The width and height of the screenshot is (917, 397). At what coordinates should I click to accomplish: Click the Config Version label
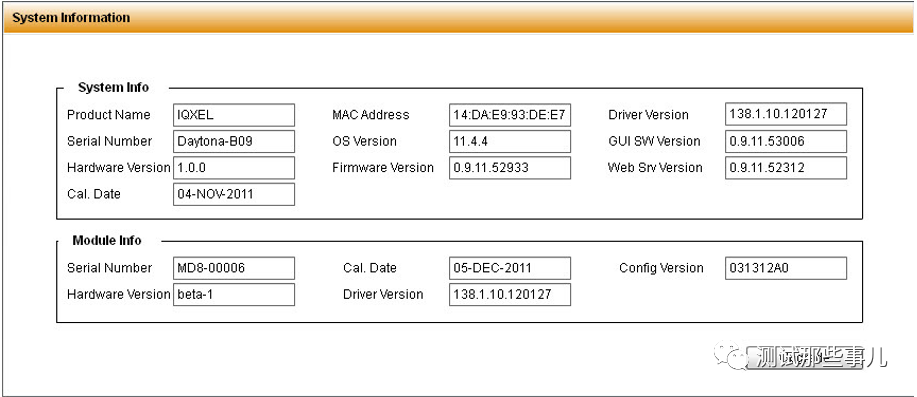coord(661,268)
